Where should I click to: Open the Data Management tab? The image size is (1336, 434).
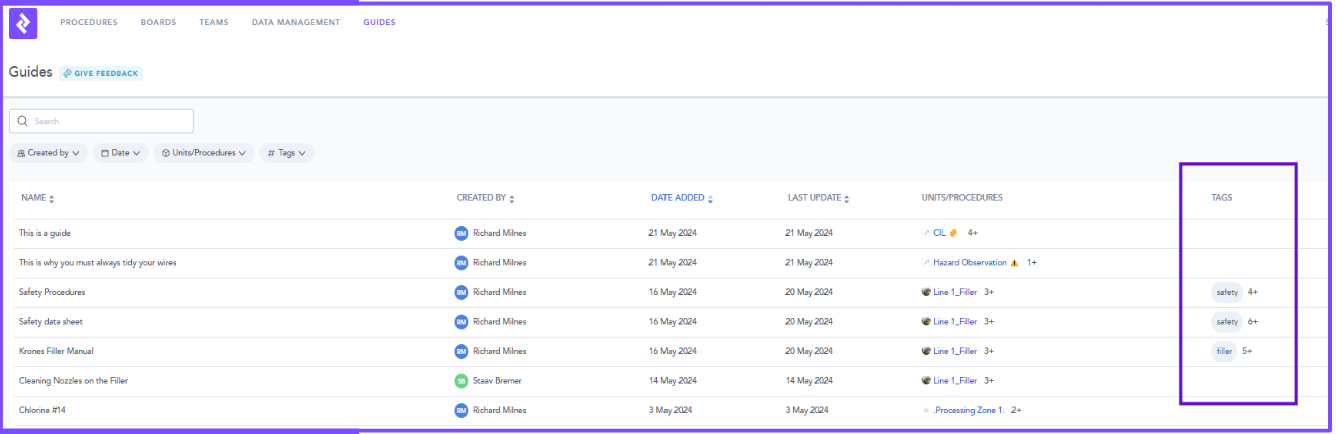click(296, 22)
